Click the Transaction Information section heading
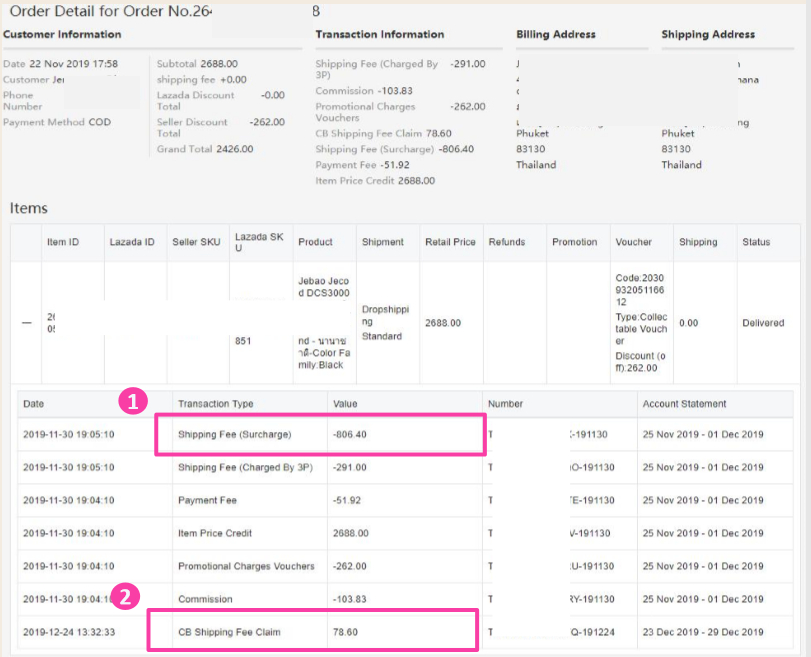The height and width of the screenshot is (657, 811). (x=380, y=34)
